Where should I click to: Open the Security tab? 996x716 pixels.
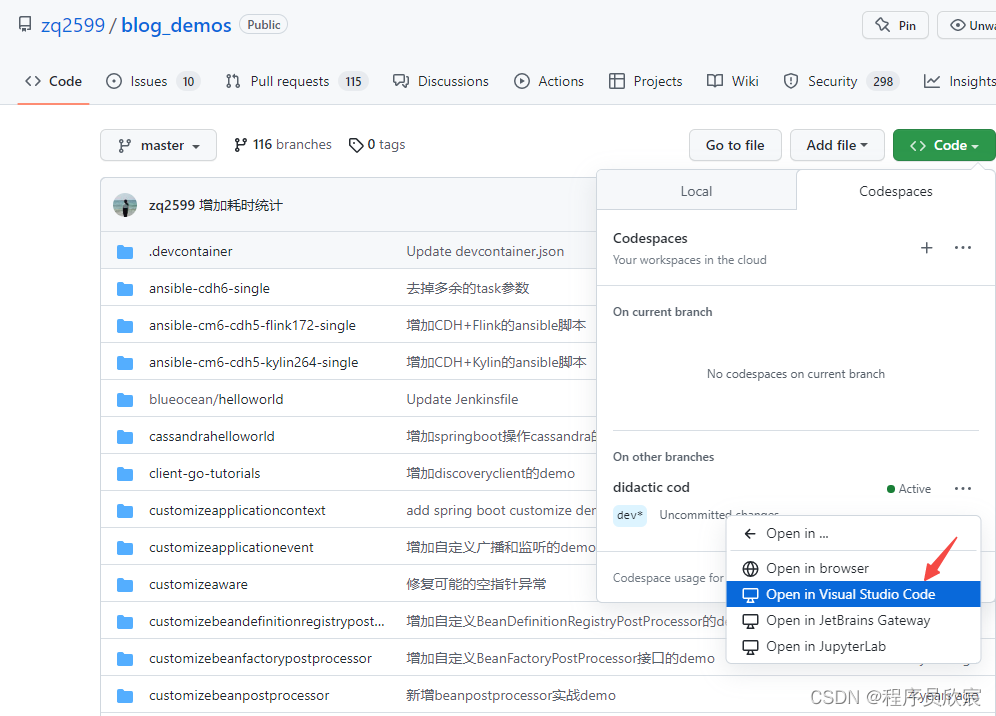(x=841, y=81)
